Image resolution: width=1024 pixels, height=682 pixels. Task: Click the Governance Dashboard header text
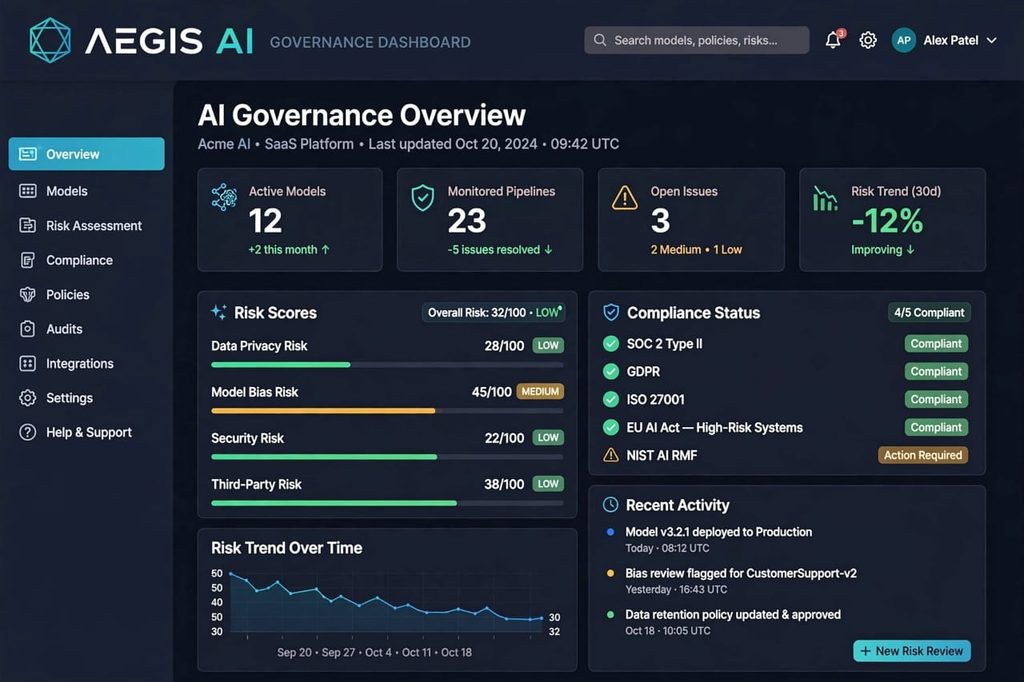tap(370, 42)
